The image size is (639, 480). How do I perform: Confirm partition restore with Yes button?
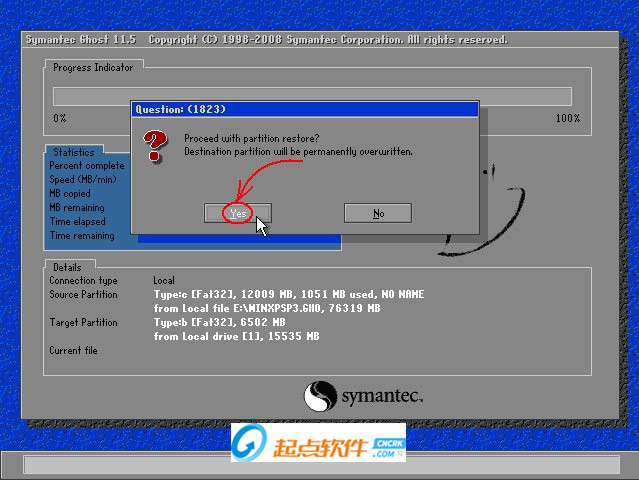coord(238,213)
